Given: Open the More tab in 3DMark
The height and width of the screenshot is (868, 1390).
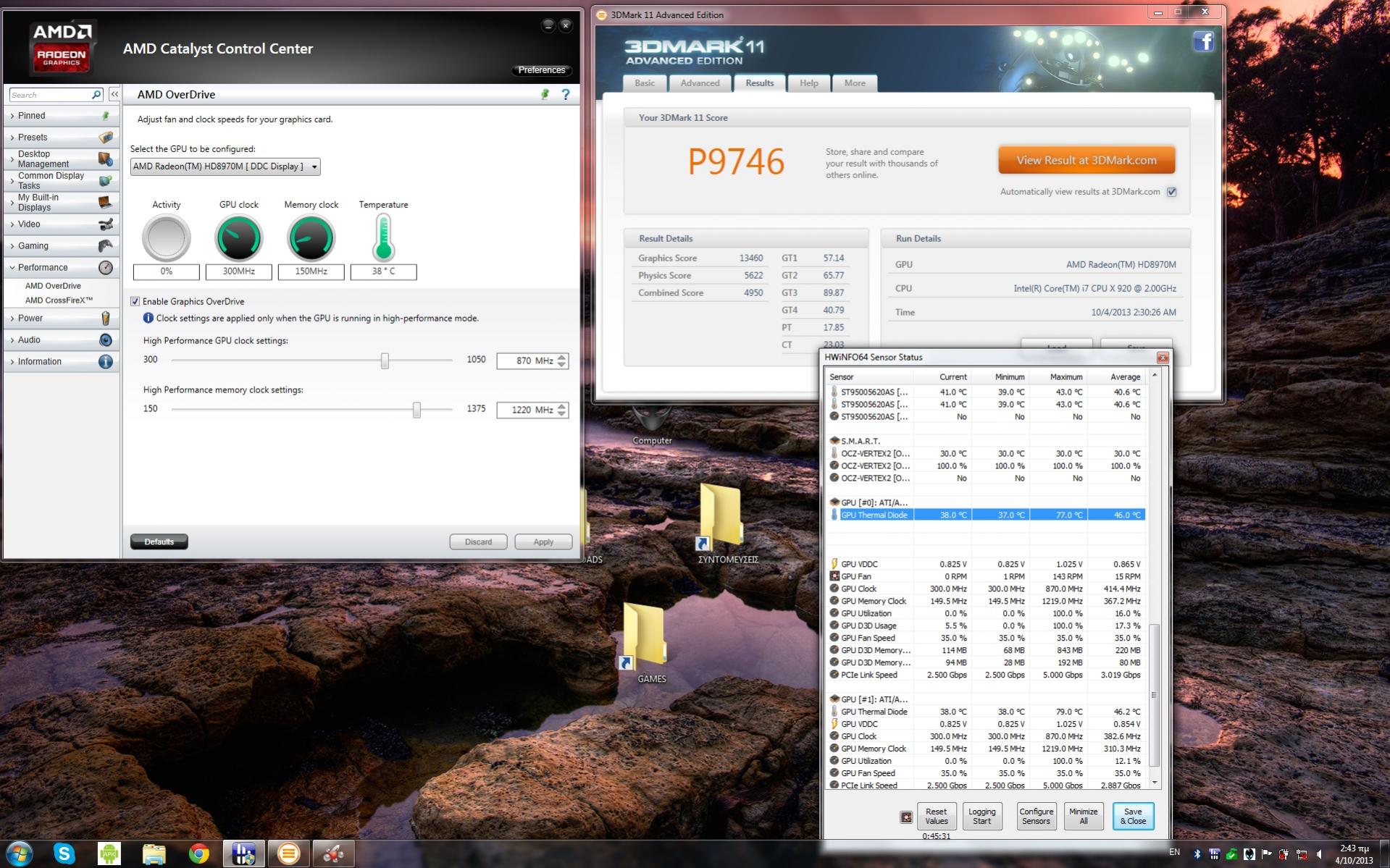Looking at the screenshot, I should tap(855, 83).
